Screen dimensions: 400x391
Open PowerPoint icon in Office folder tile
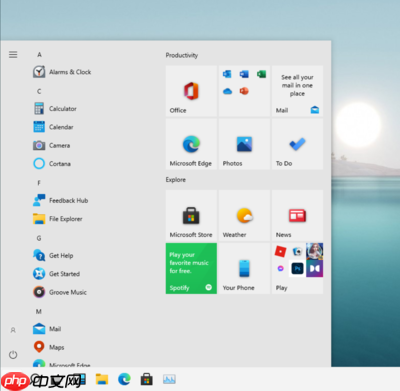click(x=244, y=91)
